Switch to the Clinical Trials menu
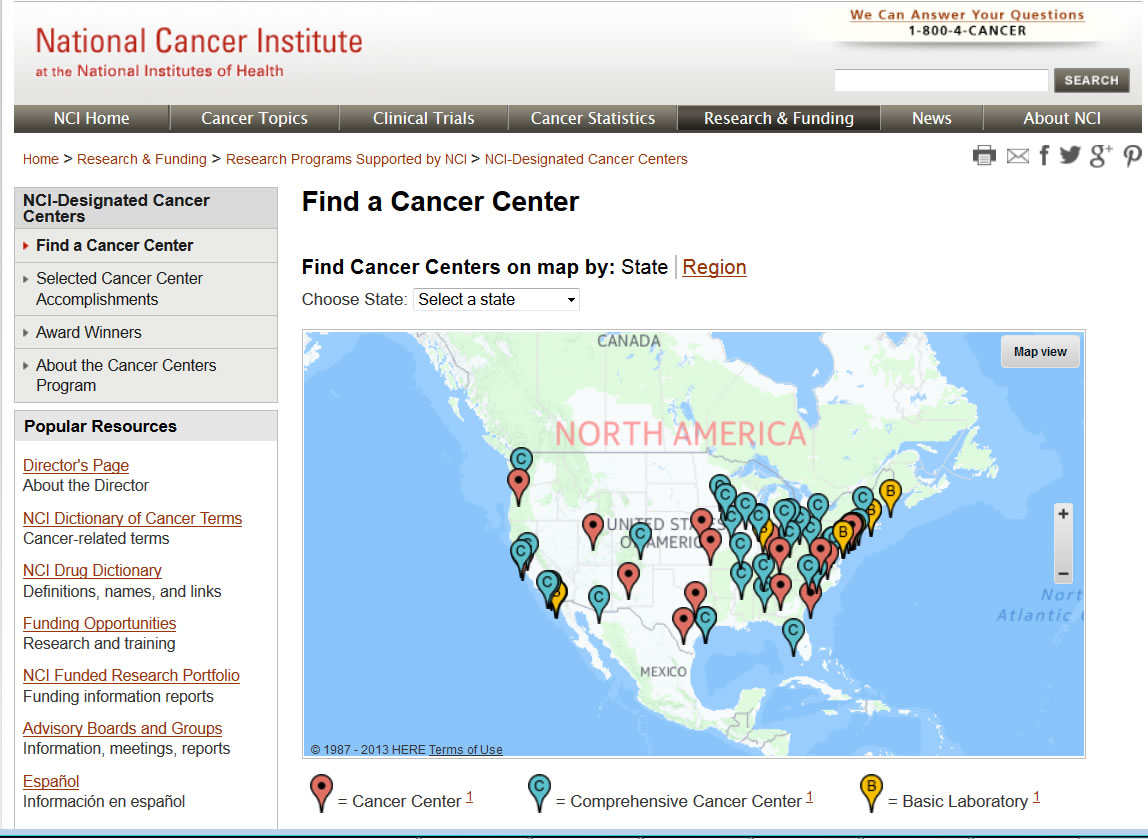 [x=423, y=118]
